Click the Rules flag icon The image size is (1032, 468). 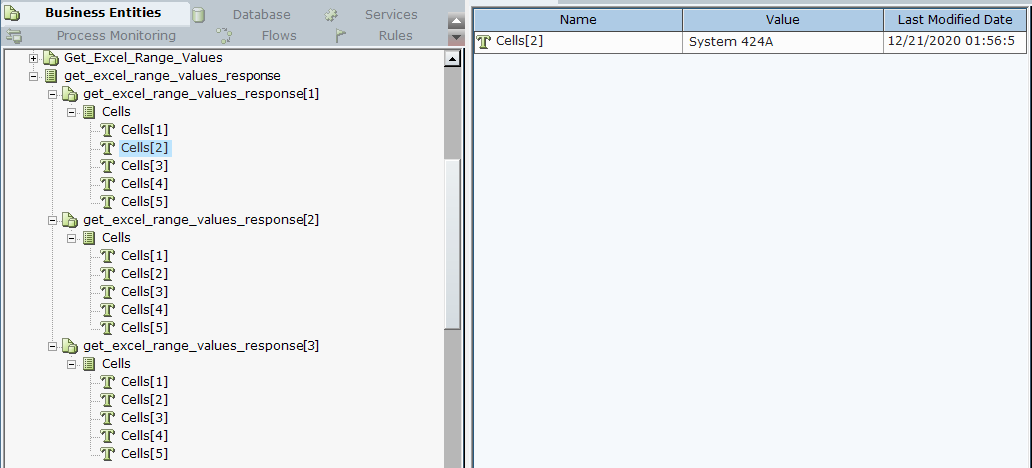341,36
